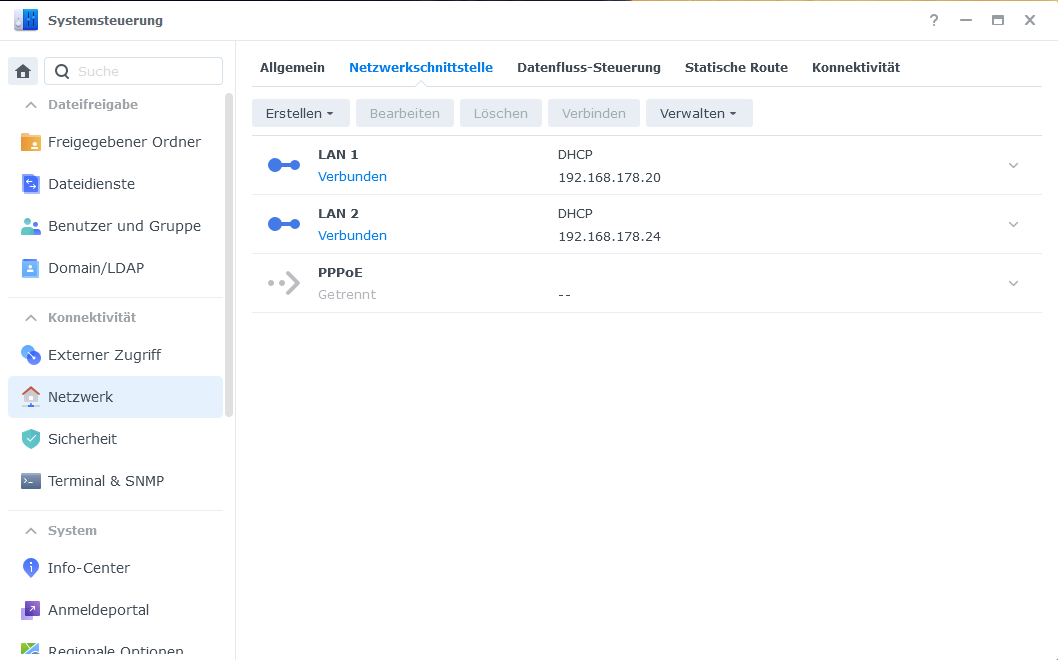Click PPPoE Getrennt status text

347,294
